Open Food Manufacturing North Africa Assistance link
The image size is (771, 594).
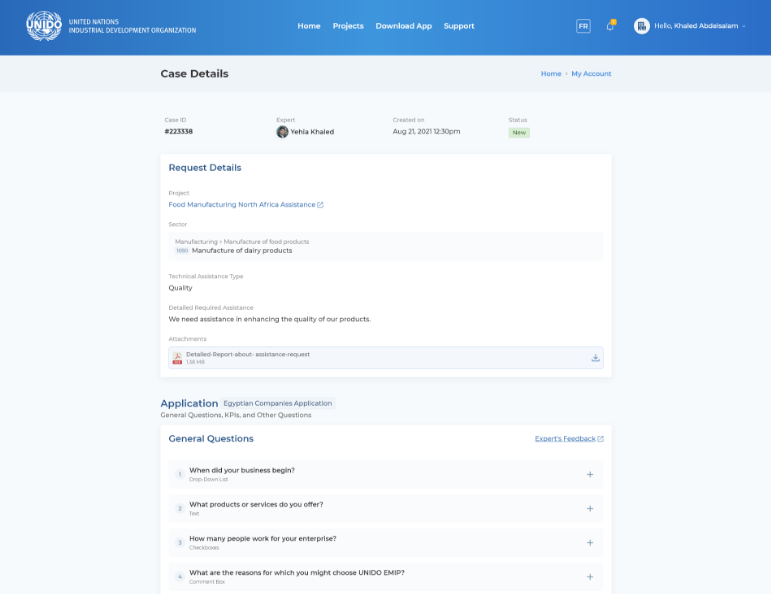(x=241, y=205)
